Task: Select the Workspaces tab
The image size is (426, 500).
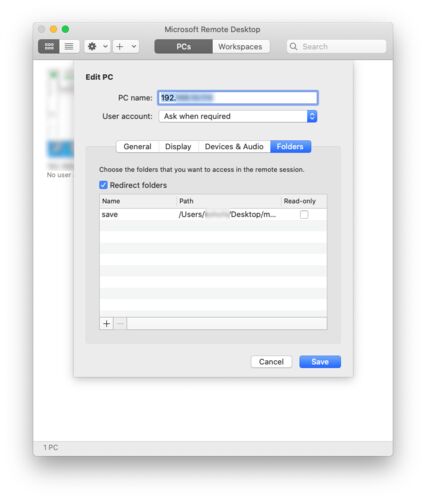Action: pyautogui.click(x=240, y=46)
